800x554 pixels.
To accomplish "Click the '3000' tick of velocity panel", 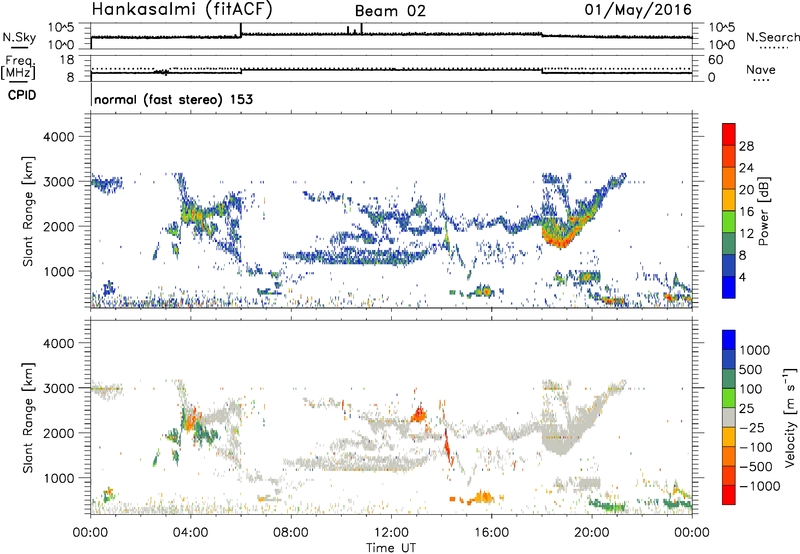I will point(59,388).
